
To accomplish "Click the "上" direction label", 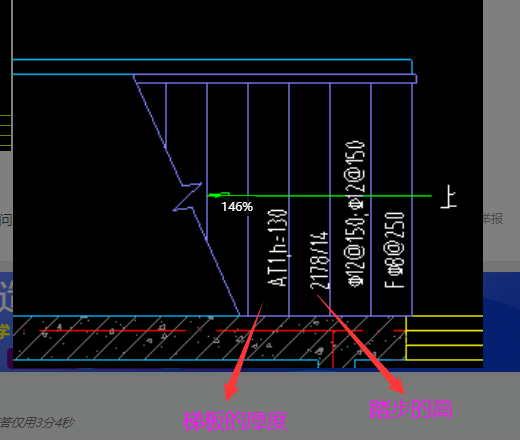I will (x=448, y=197).
